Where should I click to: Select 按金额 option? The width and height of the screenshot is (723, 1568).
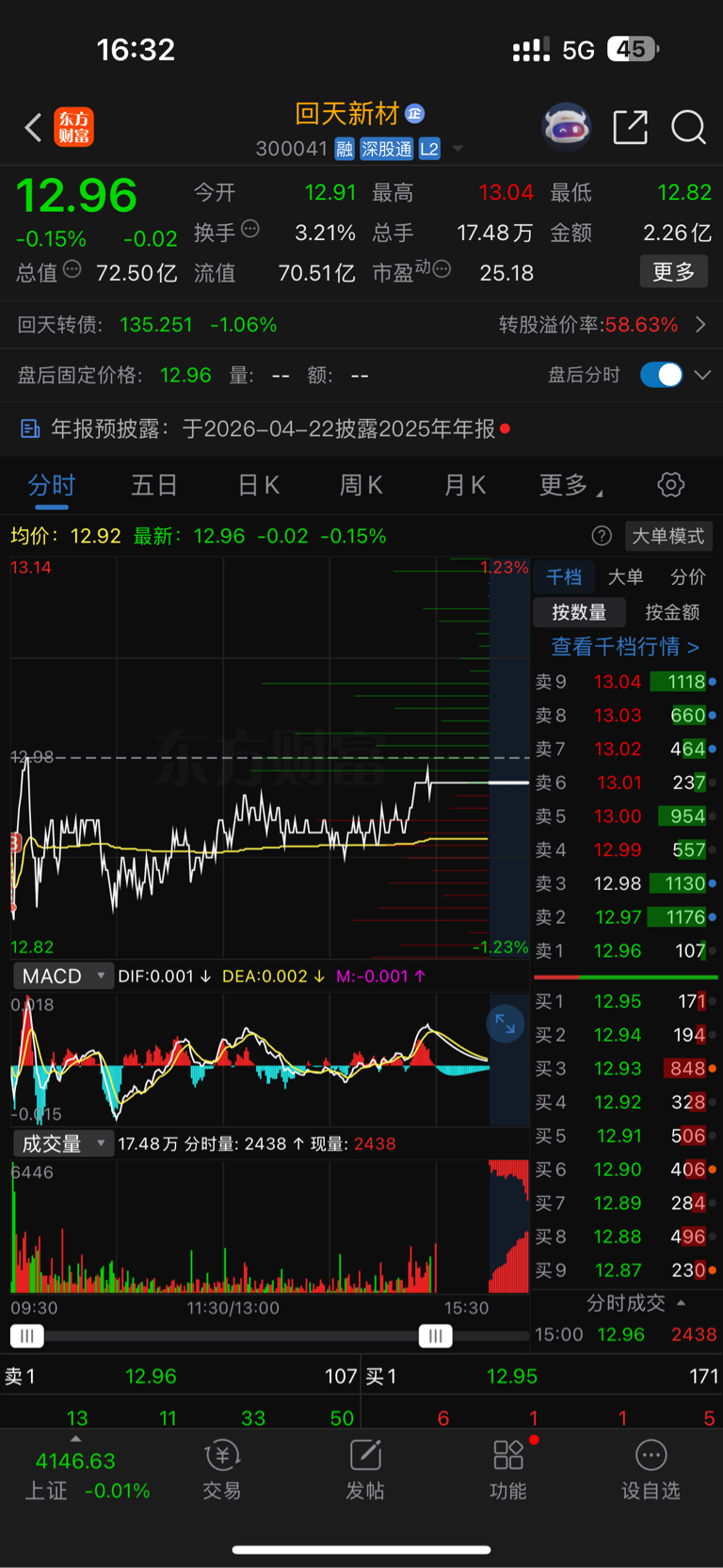(672, 612)
